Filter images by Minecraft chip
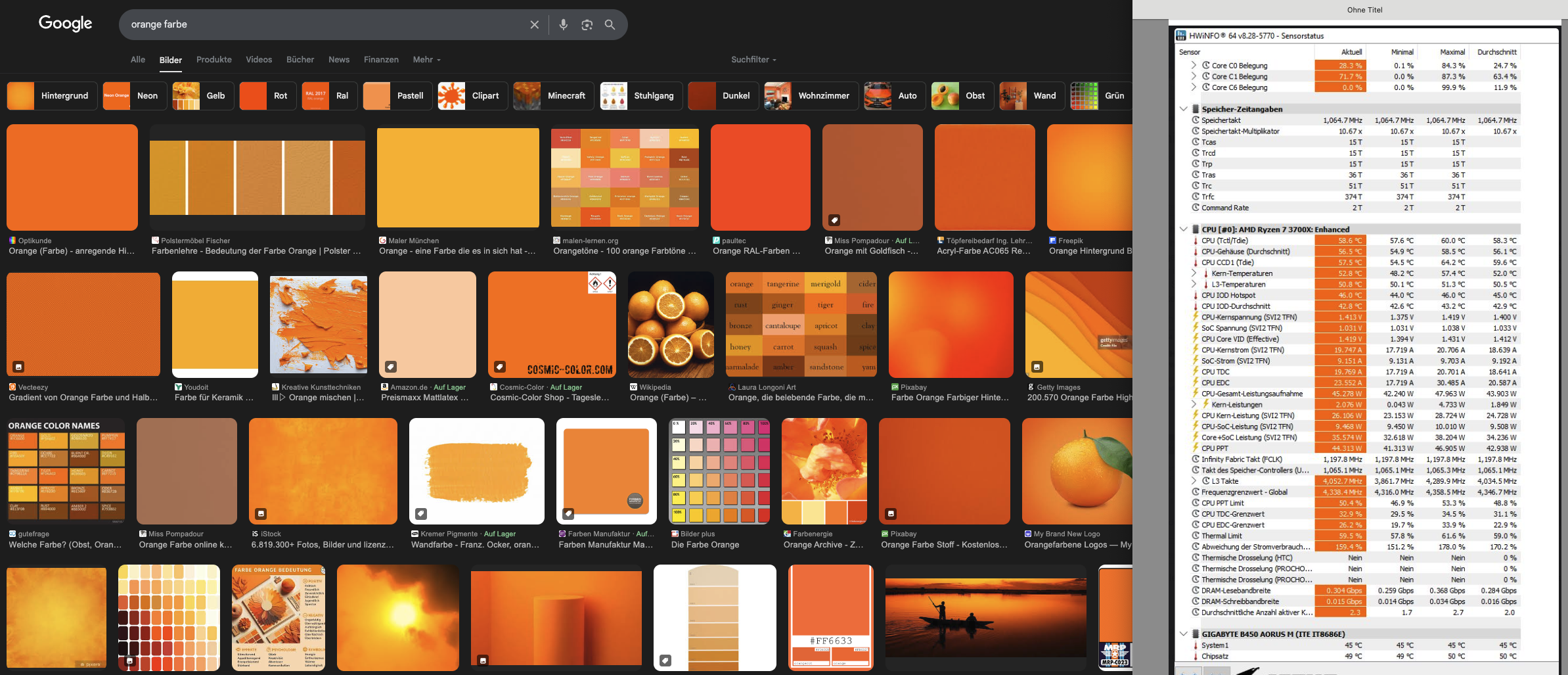The height and width of the screenshot is (675, 1568). tap(554, 96)
